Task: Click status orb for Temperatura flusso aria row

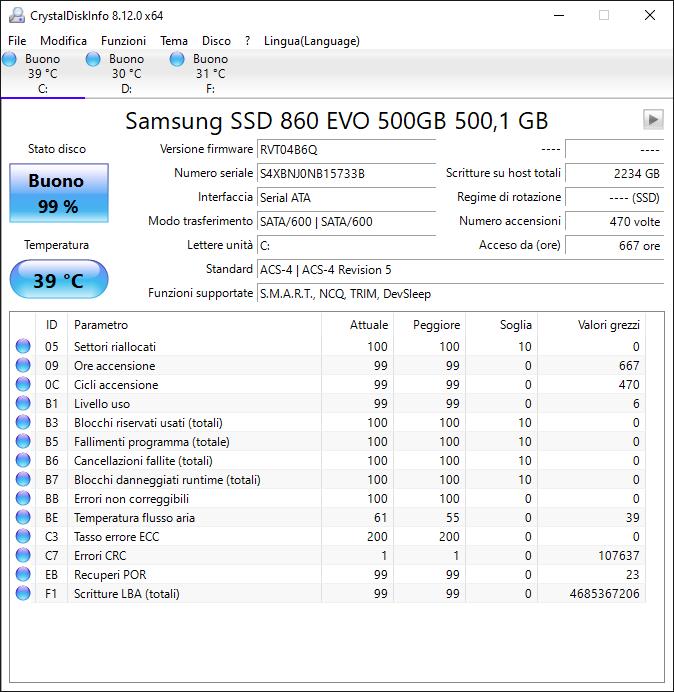Action: pos(23,517)
